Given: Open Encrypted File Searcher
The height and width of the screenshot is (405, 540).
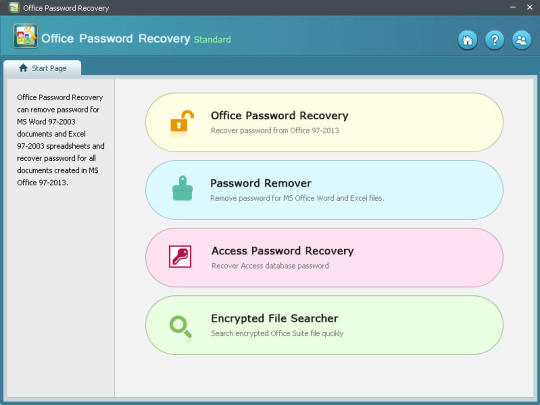Looking at the screenshot, I should pyautogui.click(x=324, y=325).
